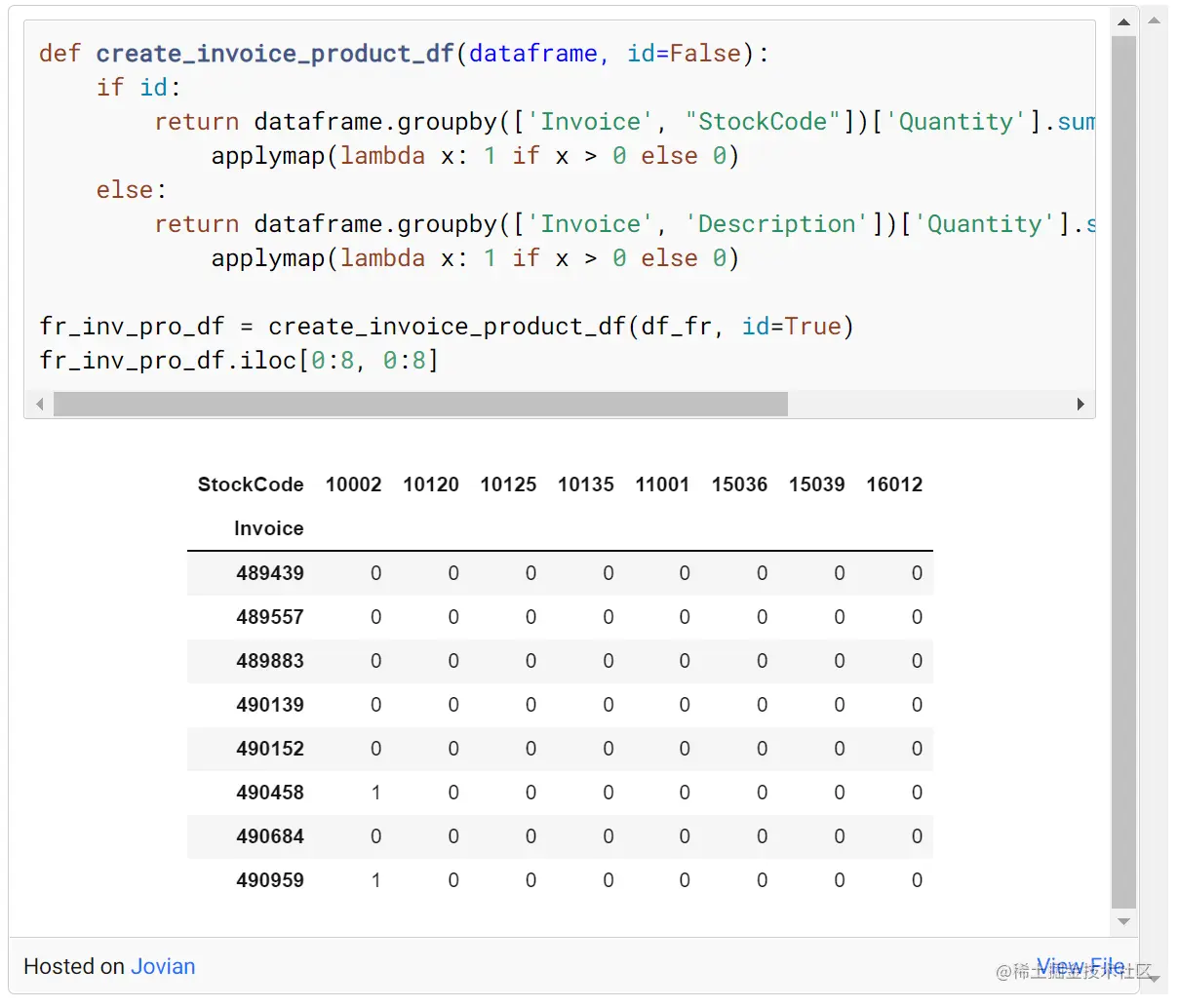Click the "StockCode" string in the code
Screen dimensions: 1179x1008
763,122
